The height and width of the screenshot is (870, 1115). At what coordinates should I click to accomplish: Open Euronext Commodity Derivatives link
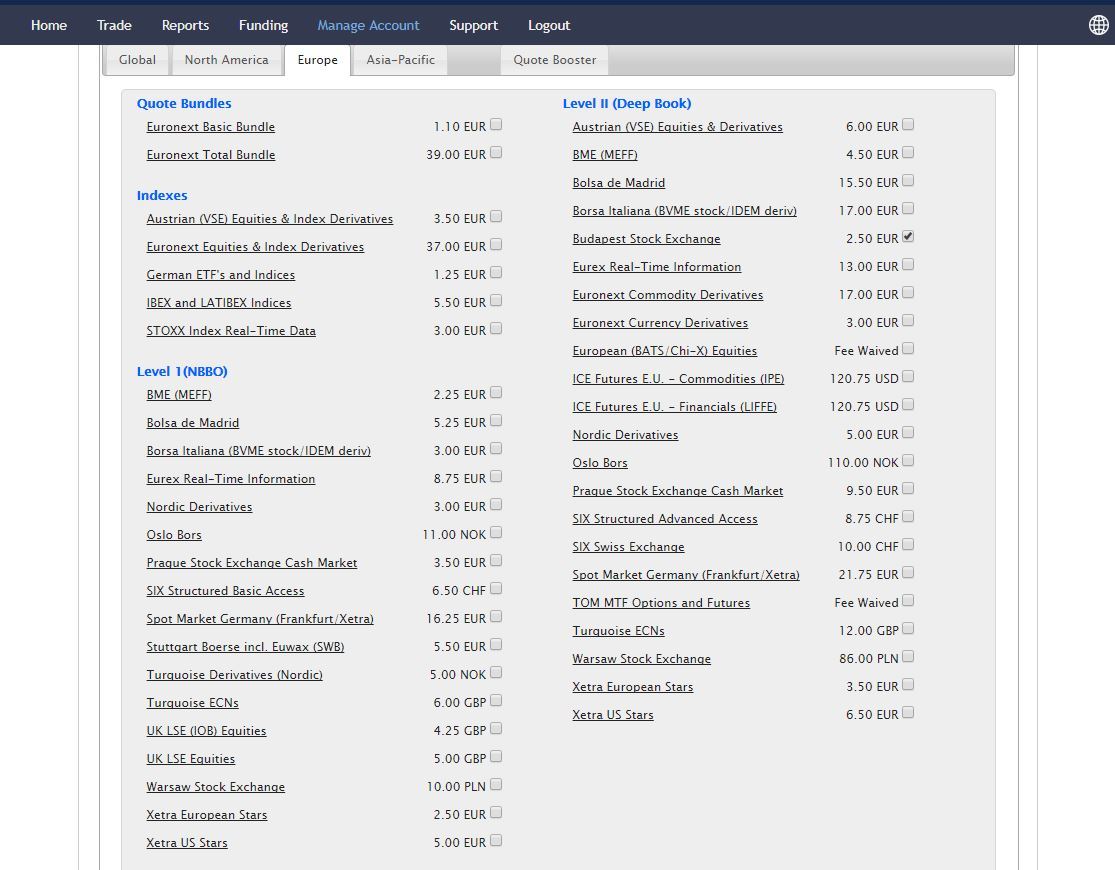[668, 295]
